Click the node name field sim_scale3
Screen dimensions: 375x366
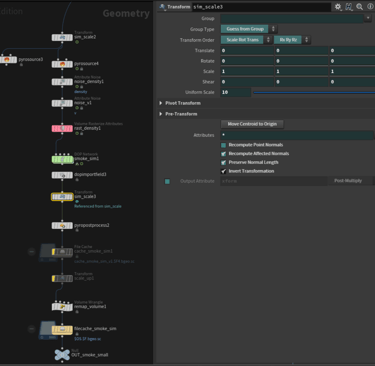point(261,7)
